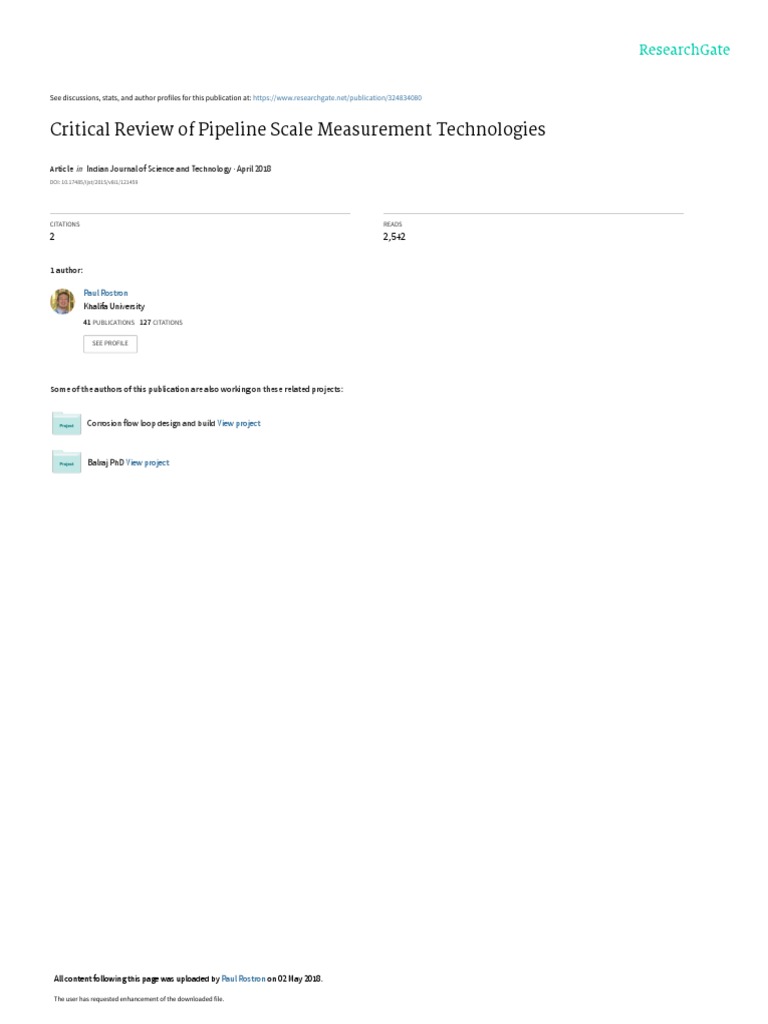Click the ResearchGate logo

684,50
